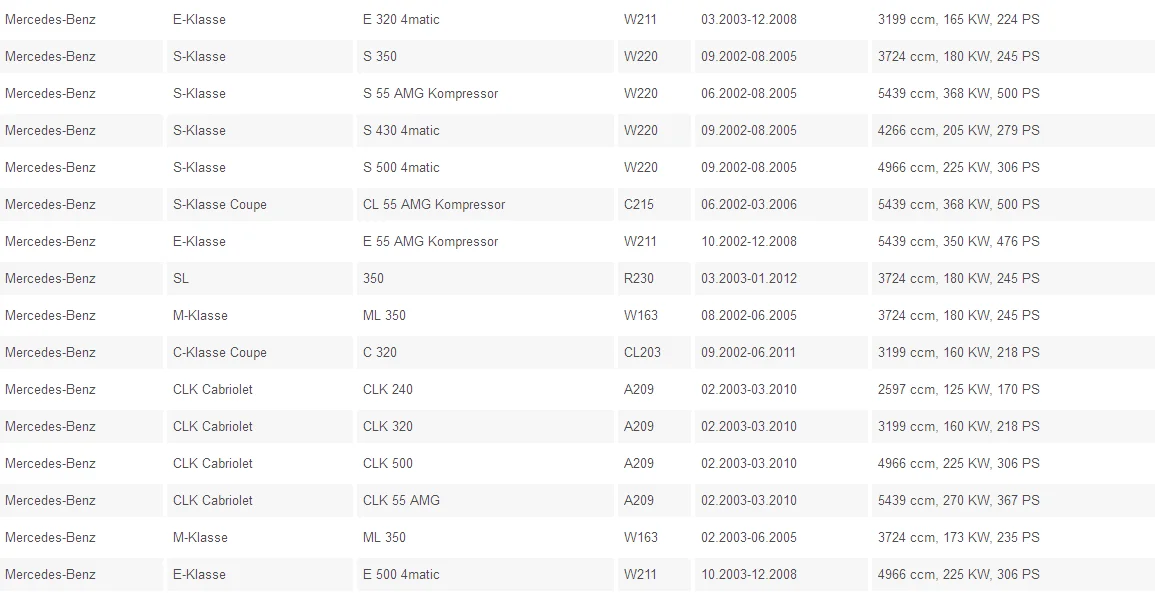
Task: Click the E 55 AMG Kompressor entry
Action: tap(485, 241)
